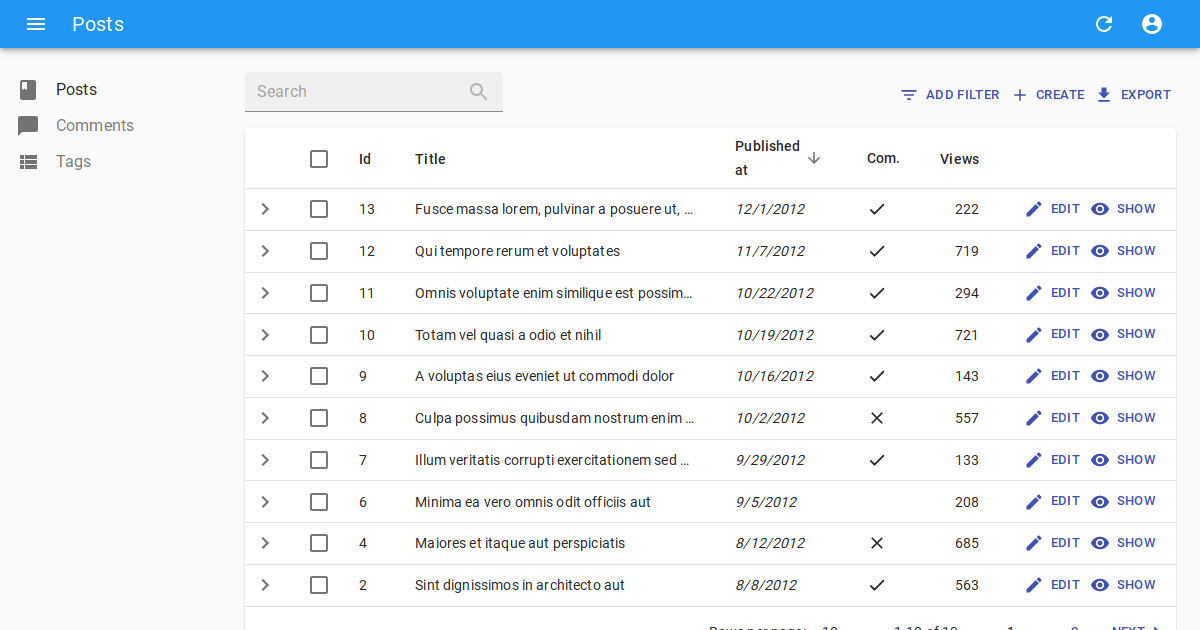Click the sort arrow beside Published at
Image resolution: width=1200 pixels, height=630 pixels.
(814, 158)
